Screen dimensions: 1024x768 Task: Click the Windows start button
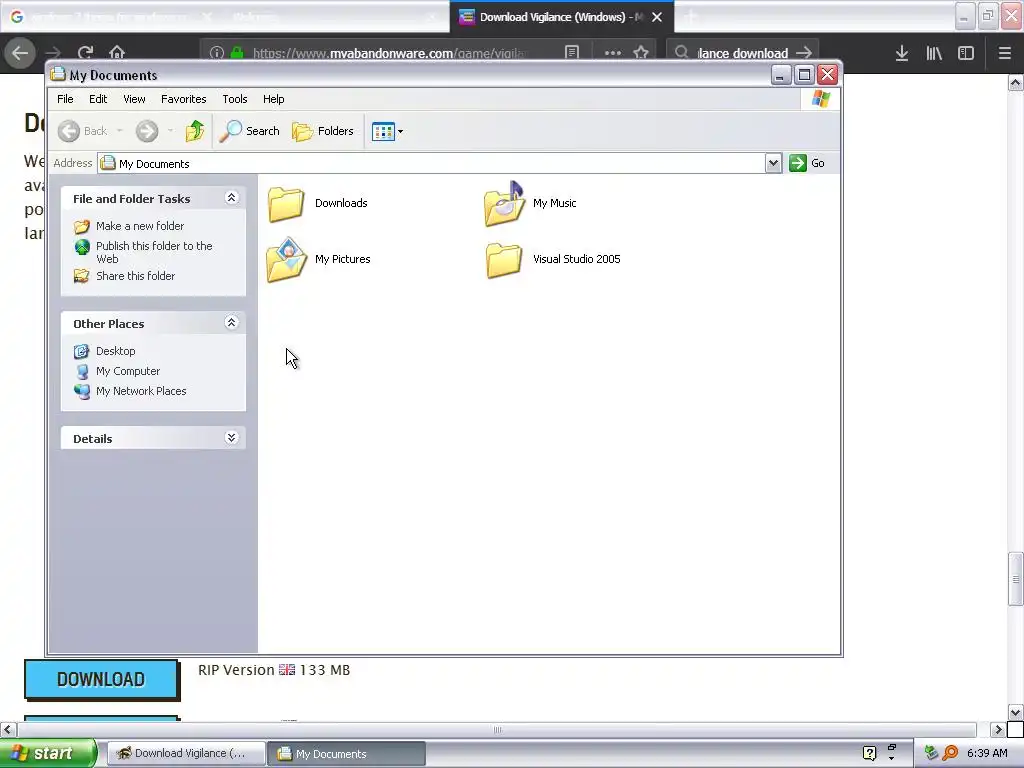pyautogui.click(x=48, y=754)
